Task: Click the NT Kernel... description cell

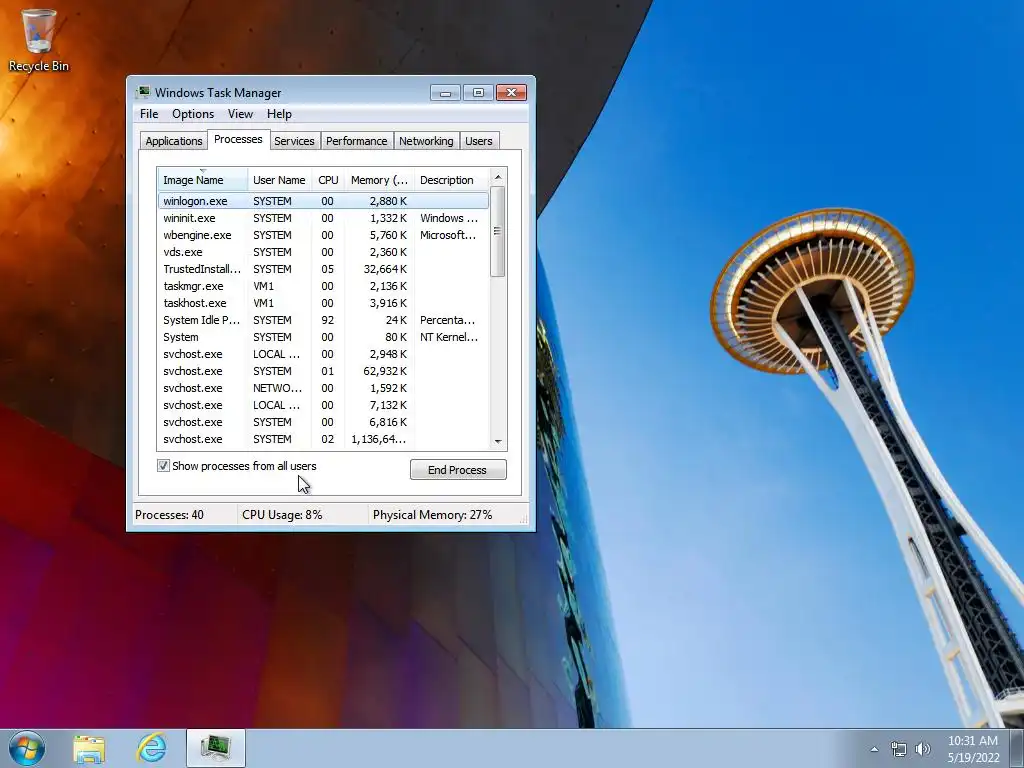Action: click(449, 337)
